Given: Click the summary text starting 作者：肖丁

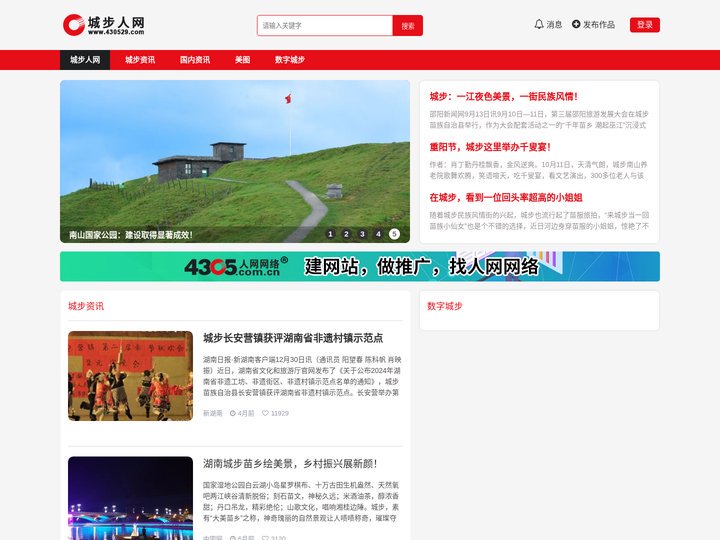Looking at the screenshot, I should point(538,170).
